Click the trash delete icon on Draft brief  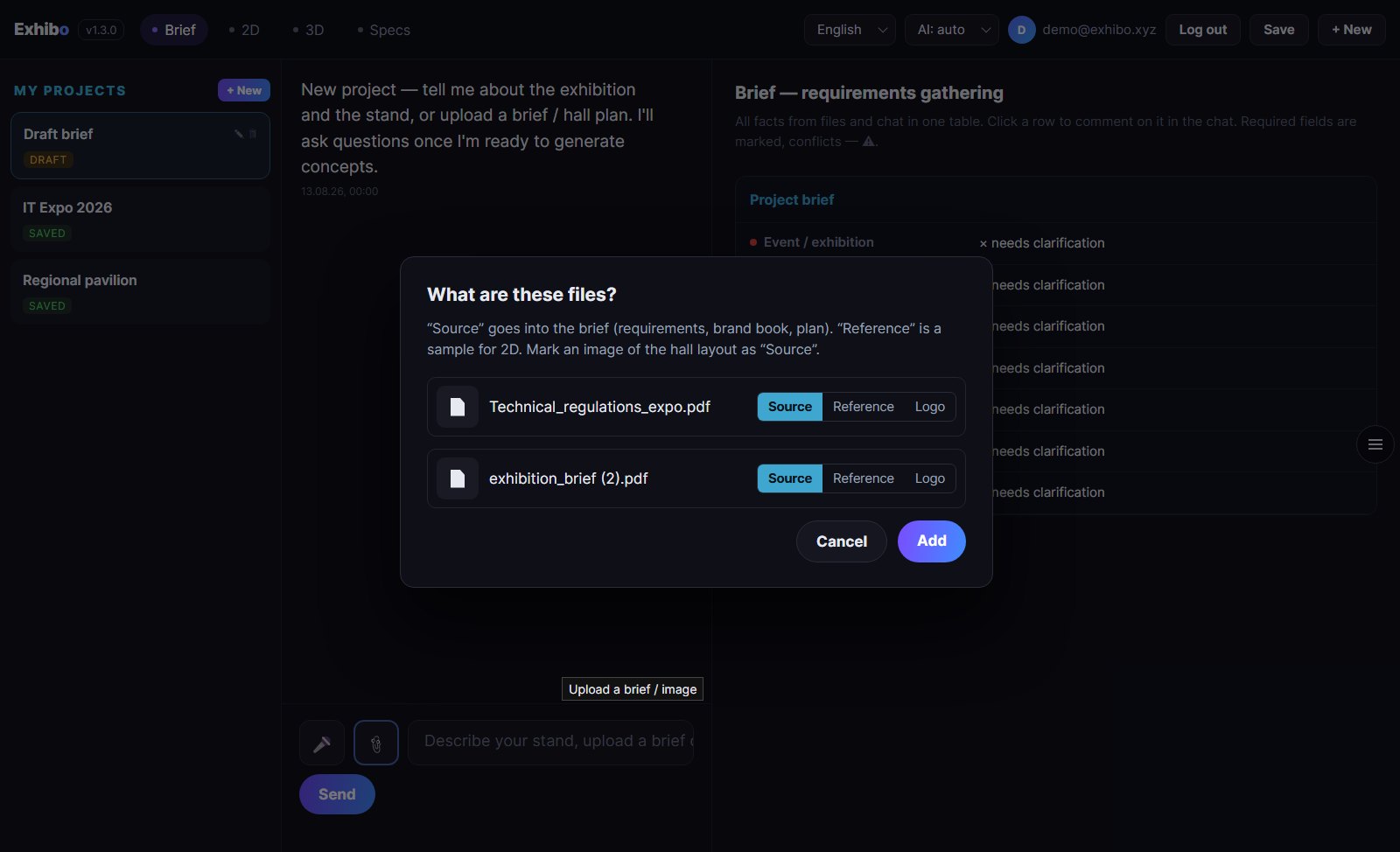(x=253, y=134)
